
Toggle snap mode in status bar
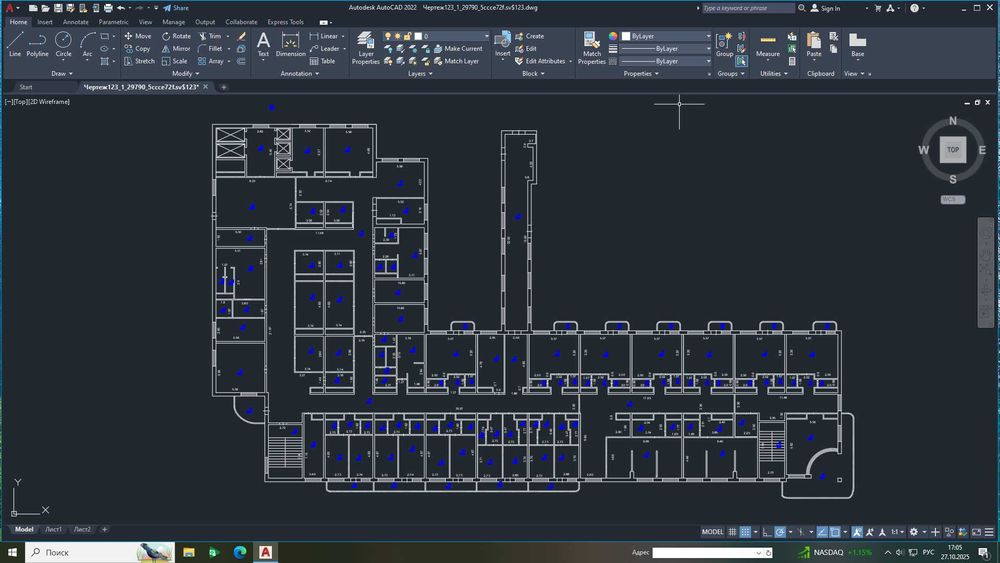coord(746,532)
